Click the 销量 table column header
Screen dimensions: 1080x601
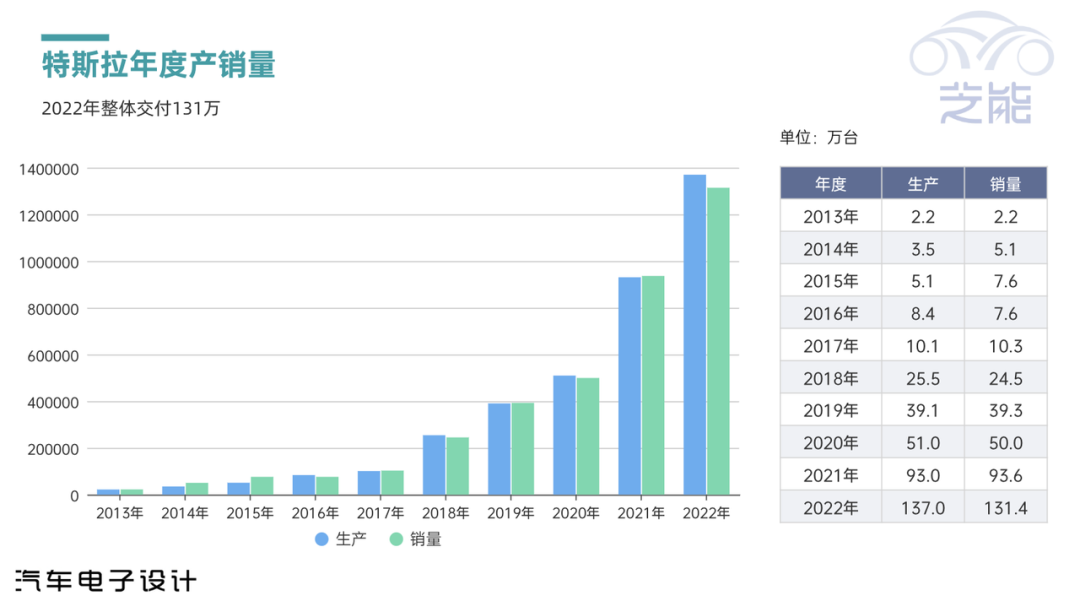pos(1006,184)
